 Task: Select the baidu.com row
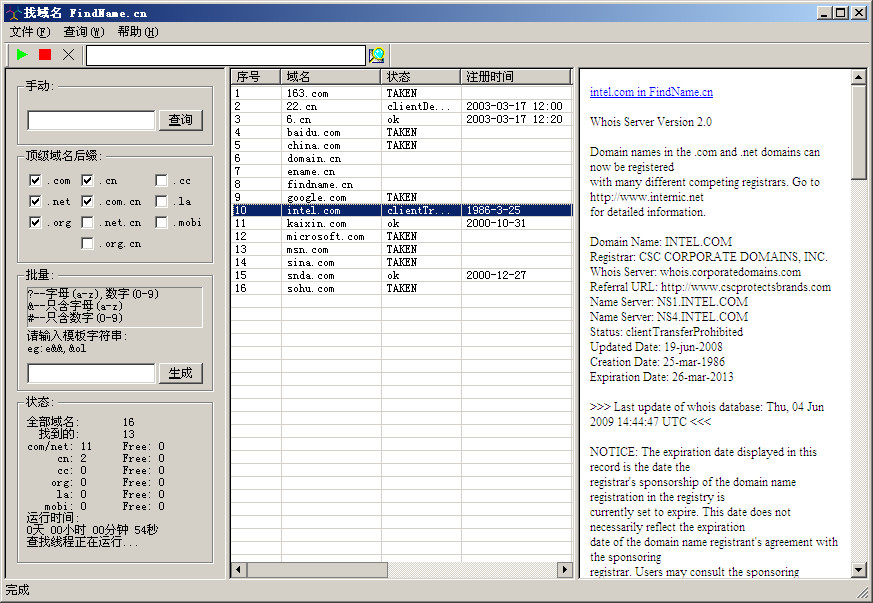point(401,132)
